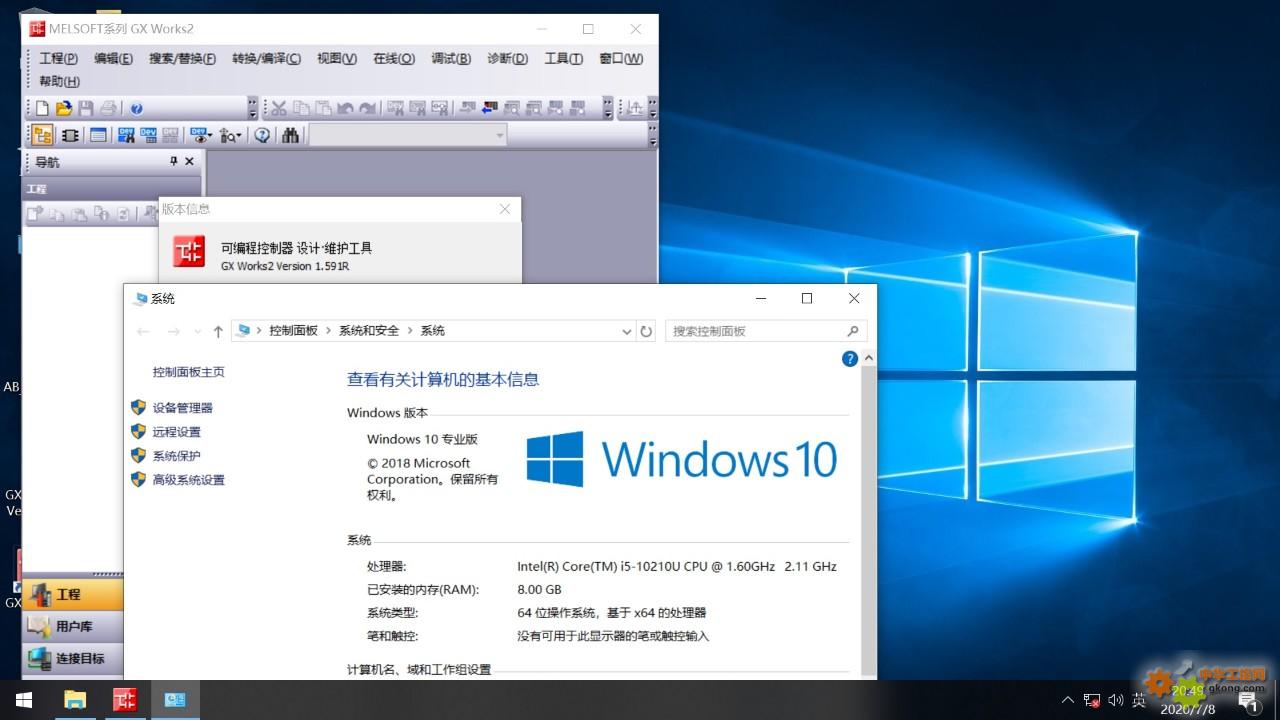Click 控制面板 in the address breadcrumb
The height and width of the screenshot is (720, 1280).
pos(293,331)
